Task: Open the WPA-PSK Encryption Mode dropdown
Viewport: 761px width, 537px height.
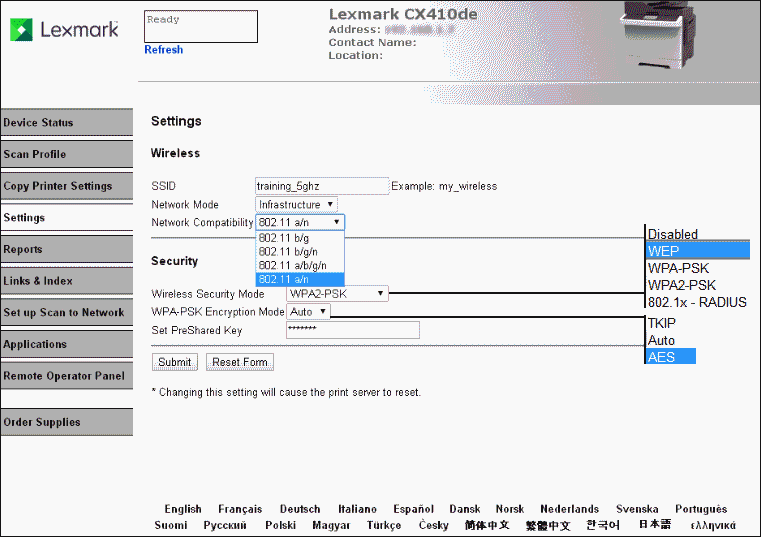Action: [x=308, y=312]
